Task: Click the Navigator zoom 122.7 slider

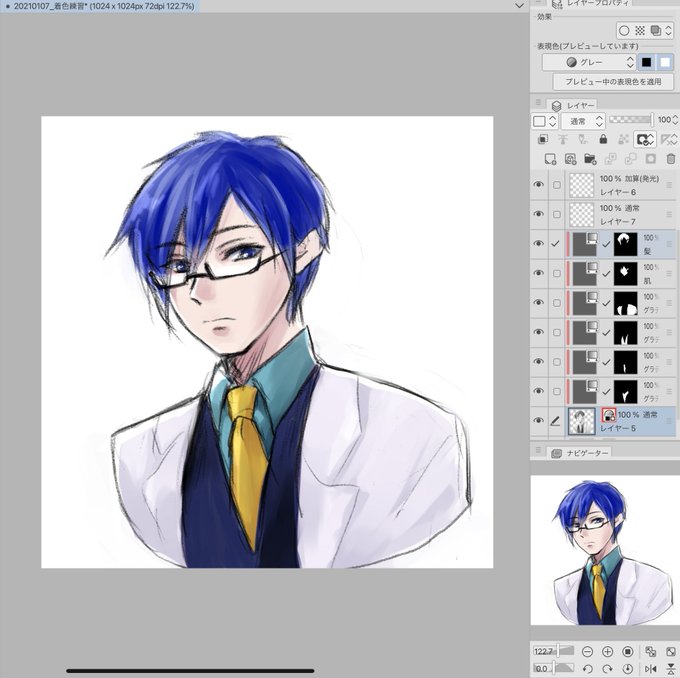Action: coord(553,651)
